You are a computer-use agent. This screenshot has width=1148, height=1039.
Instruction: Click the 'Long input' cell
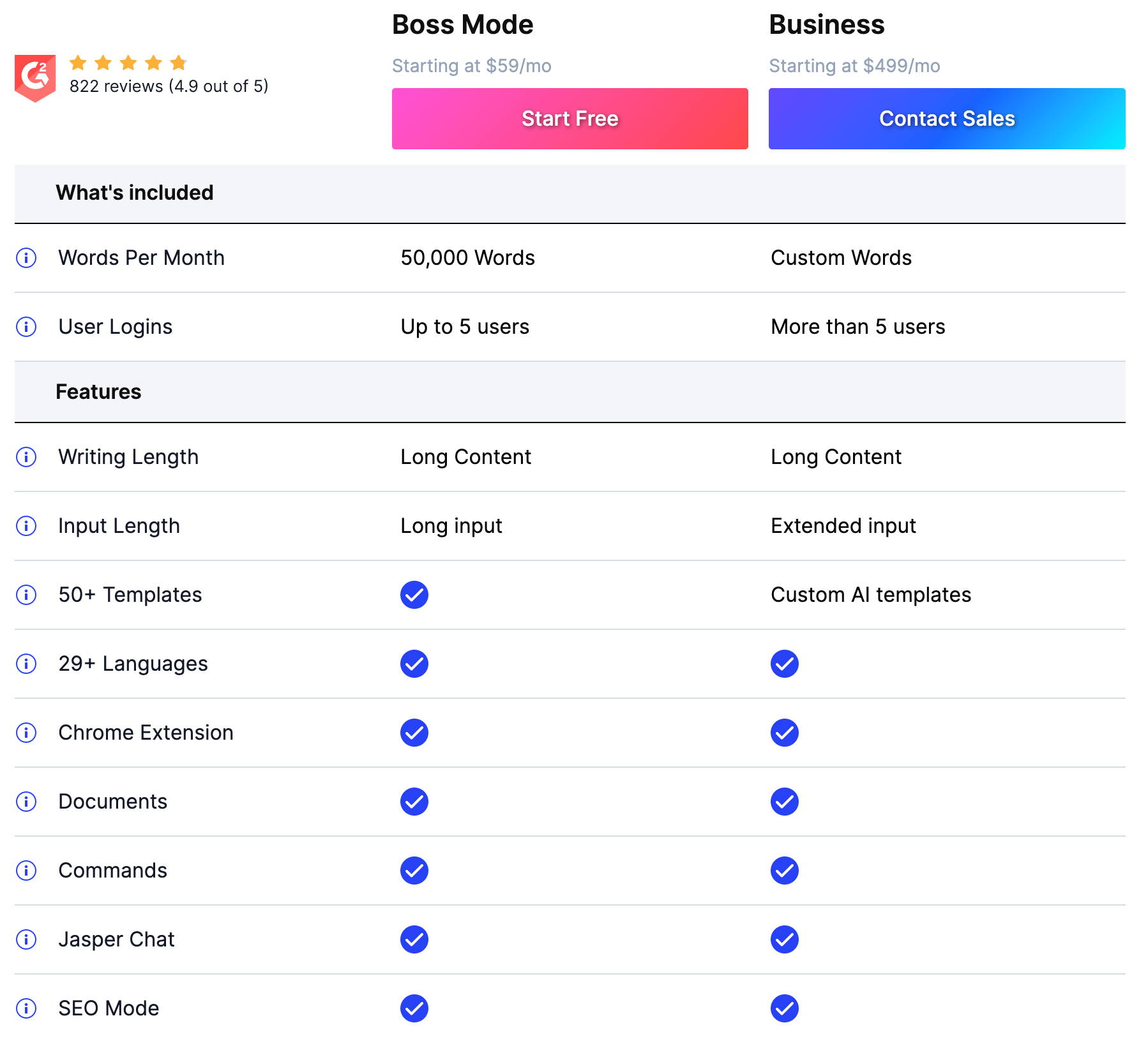coord(451,526)
